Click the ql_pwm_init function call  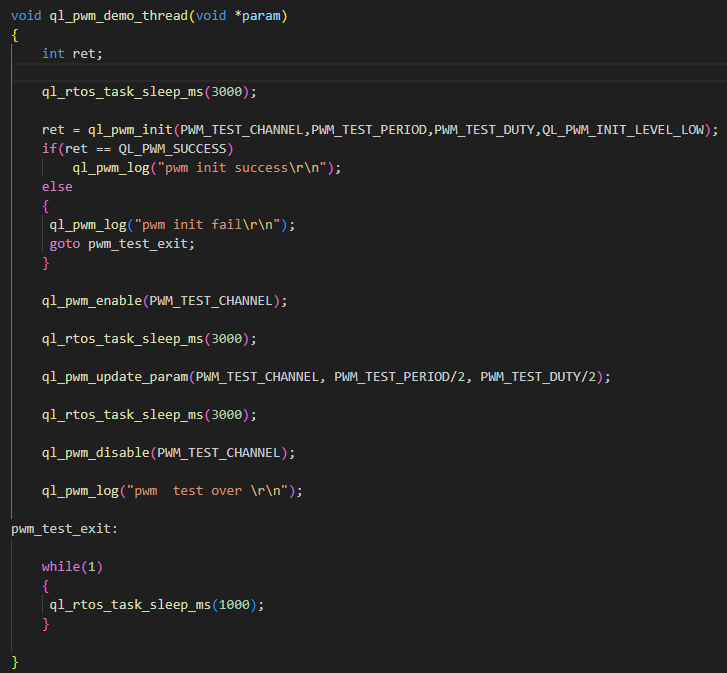click(x=126, y=130)
